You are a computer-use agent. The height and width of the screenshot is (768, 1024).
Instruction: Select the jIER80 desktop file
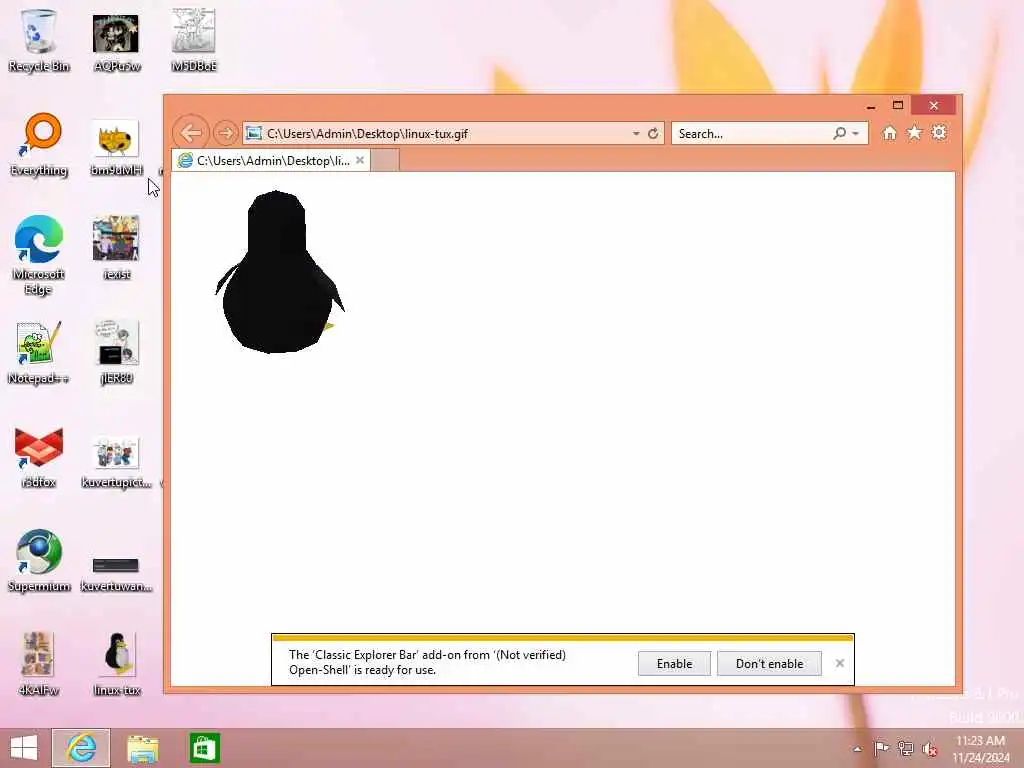[x=116, y=353]
